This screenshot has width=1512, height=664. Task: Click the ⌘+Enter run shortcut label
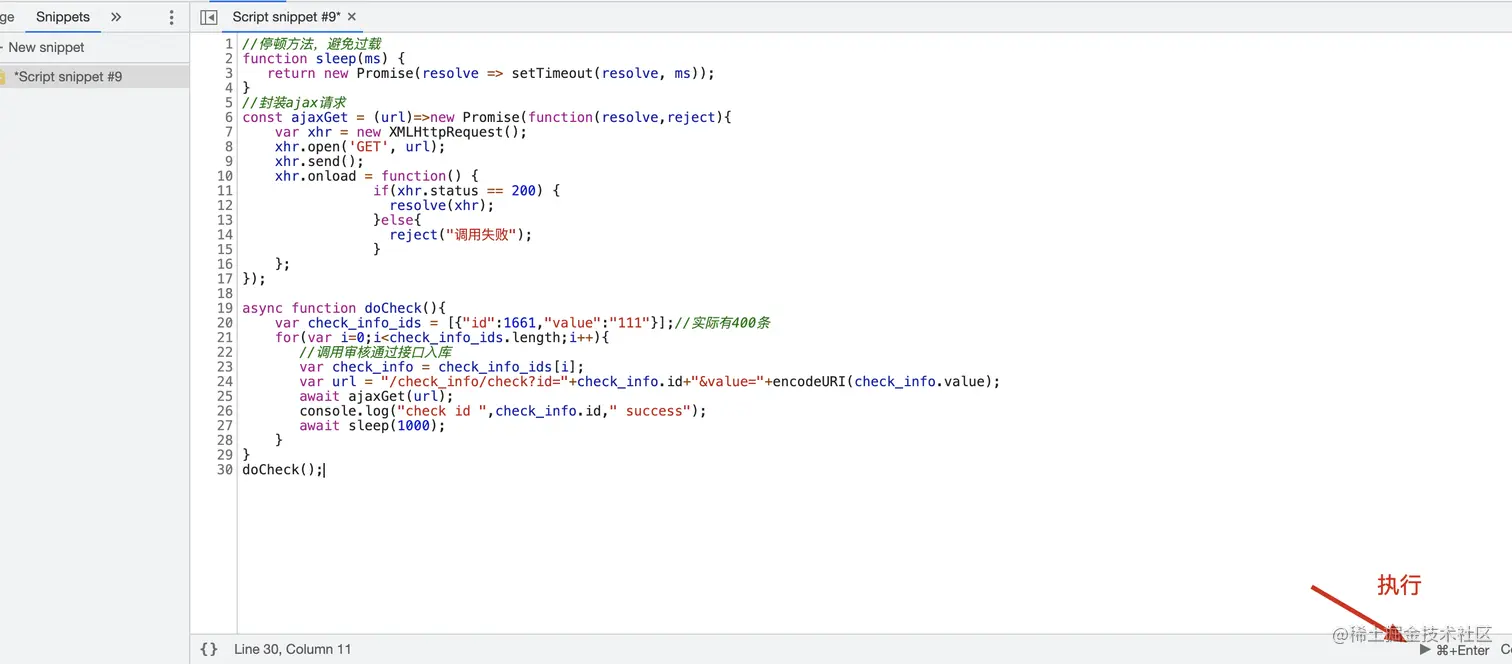coord(1463,650)
